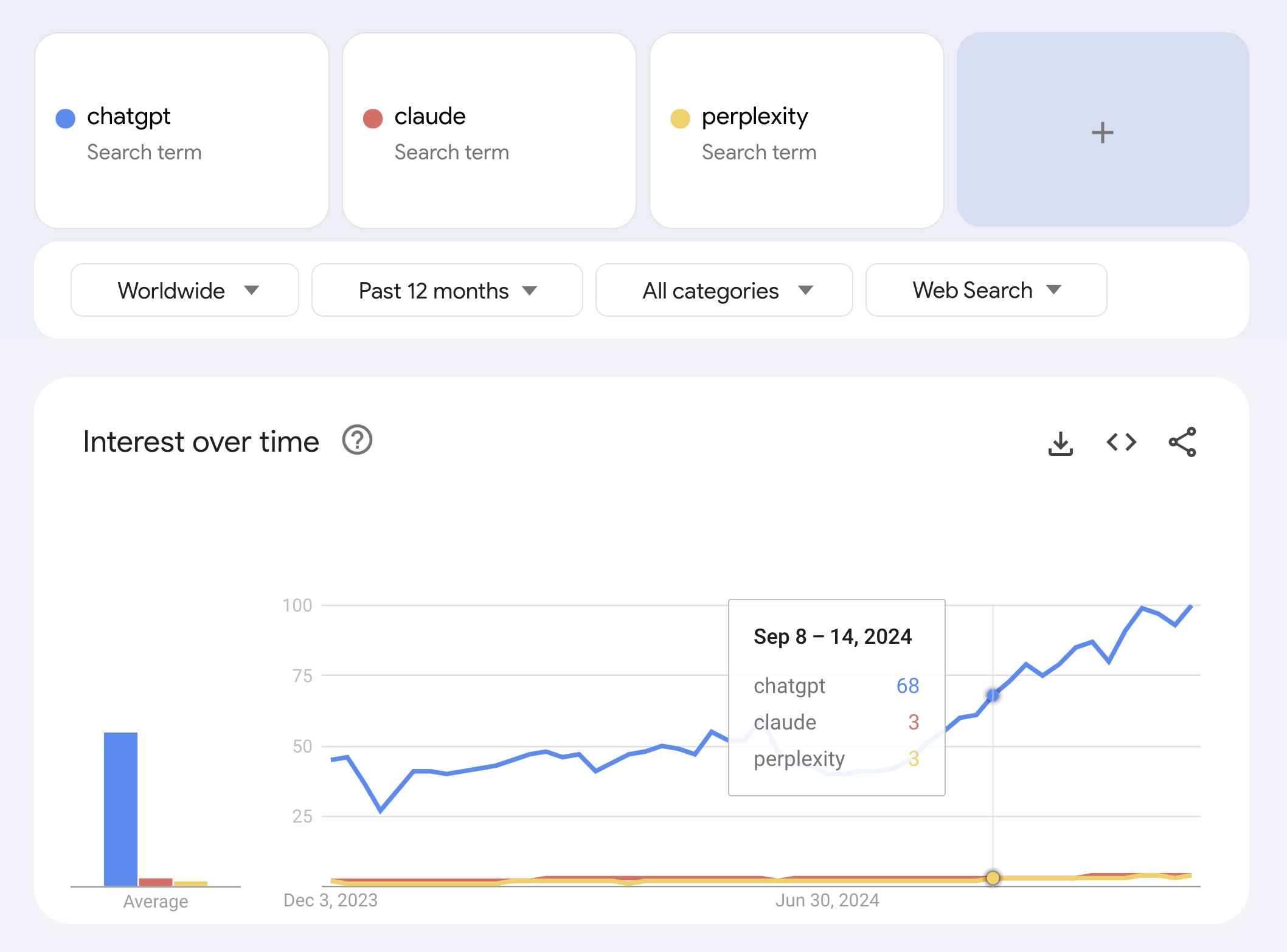The image size is (1287, 952).
Task: Click the plus icon to add comparison
Action: [x=1102, y=131]
